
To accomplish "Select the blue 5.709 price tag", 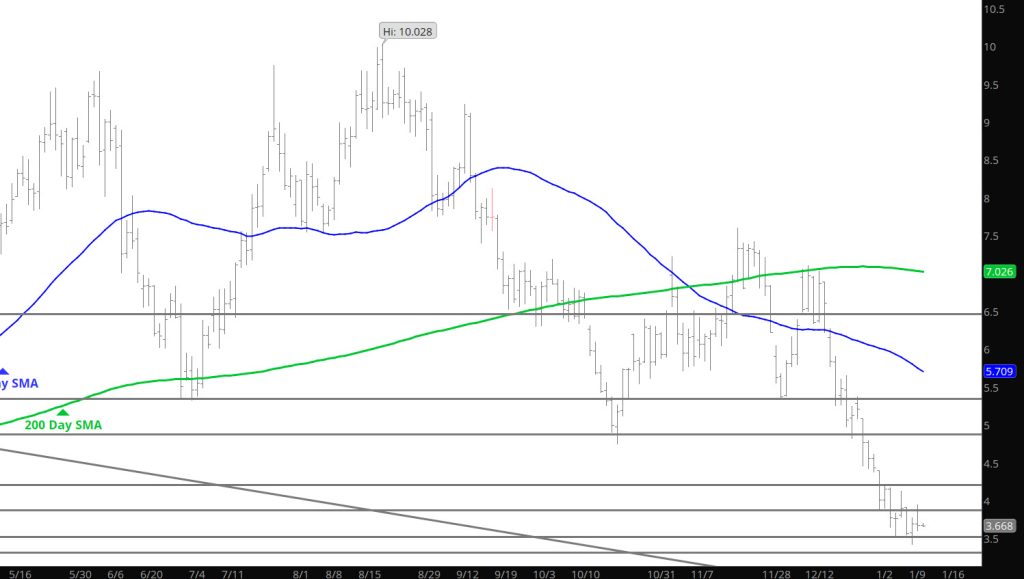I will coord(1000,371).
